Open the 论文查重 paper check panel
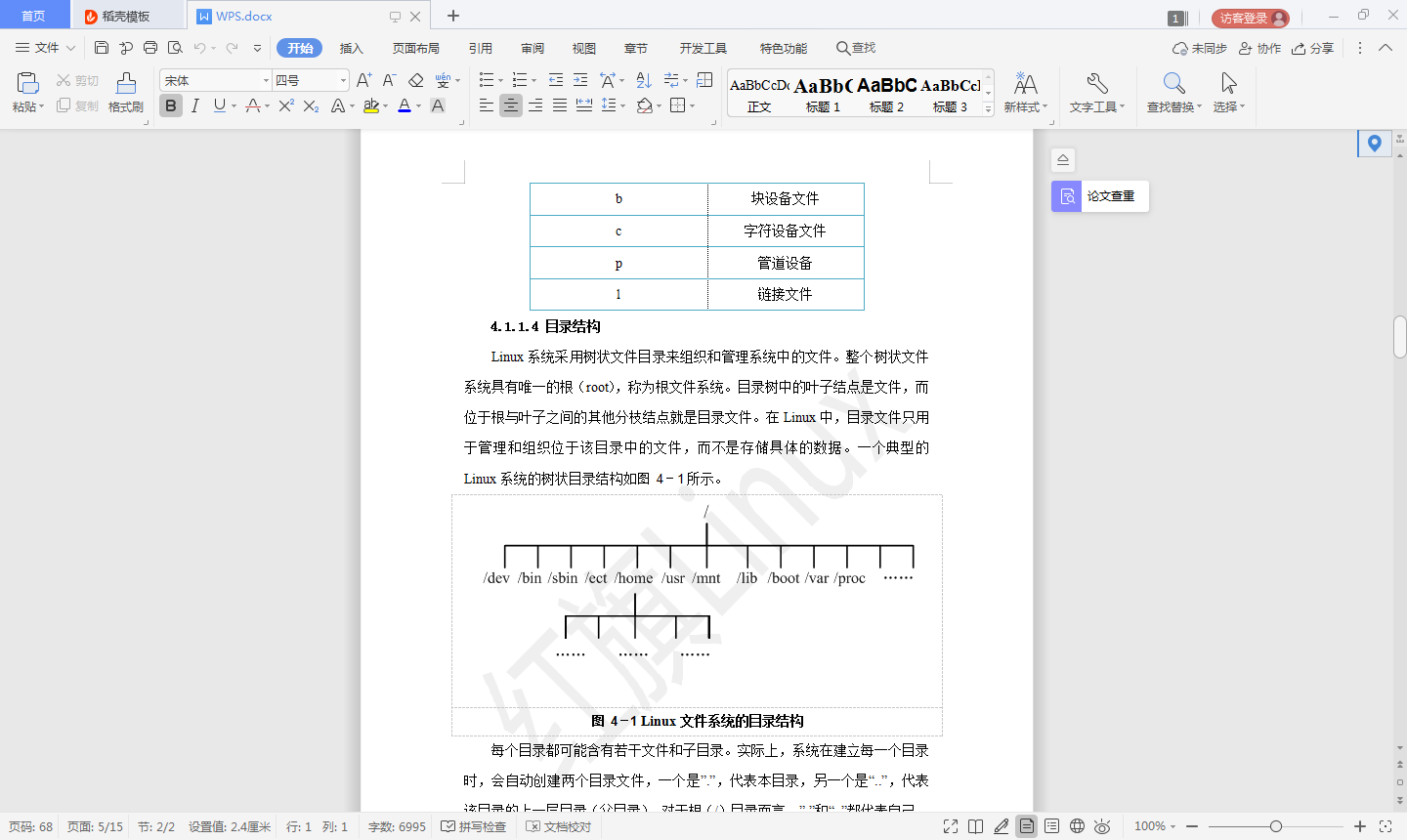Screen dimensions: 1407x840 [x=1100, y=196]
